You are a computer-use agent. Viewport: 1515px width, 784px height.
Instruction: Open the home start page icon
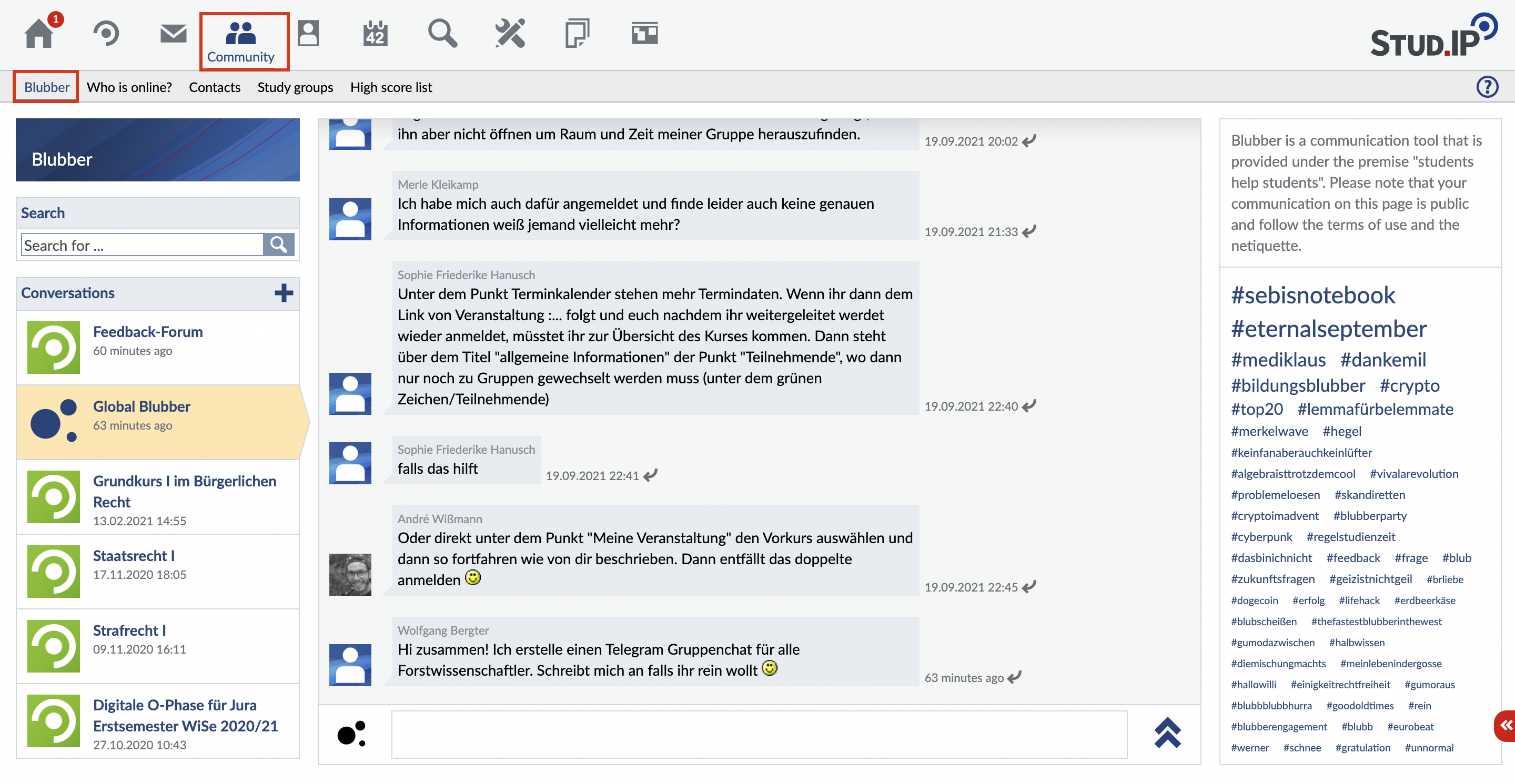coord(39,34)
